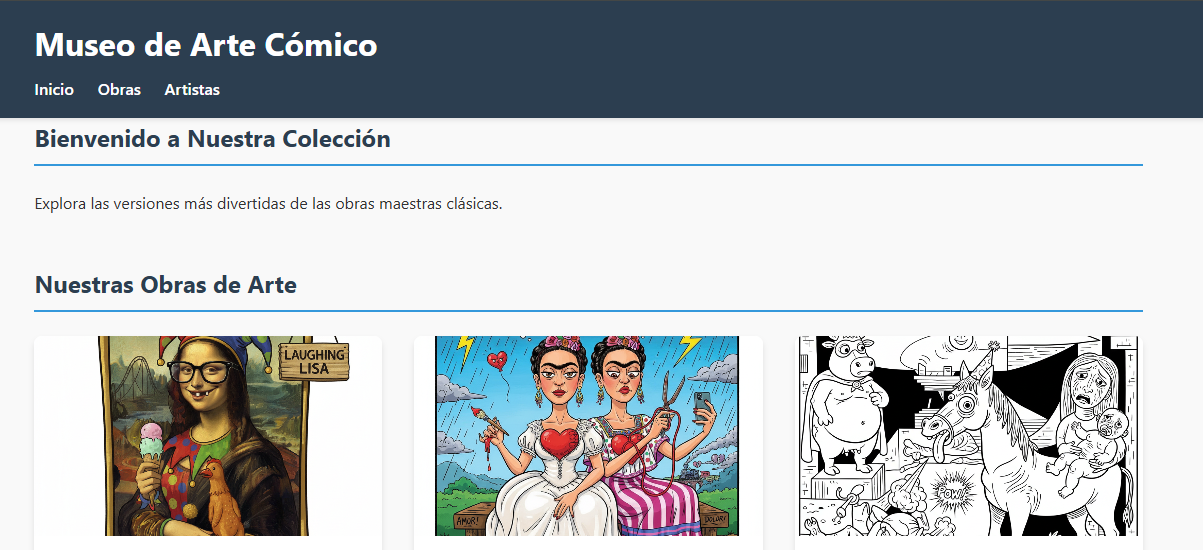Viewport: 1203px width, 550px height.
Task: Open the two Fridas comic artwork card
Action: tap(588, 442)
